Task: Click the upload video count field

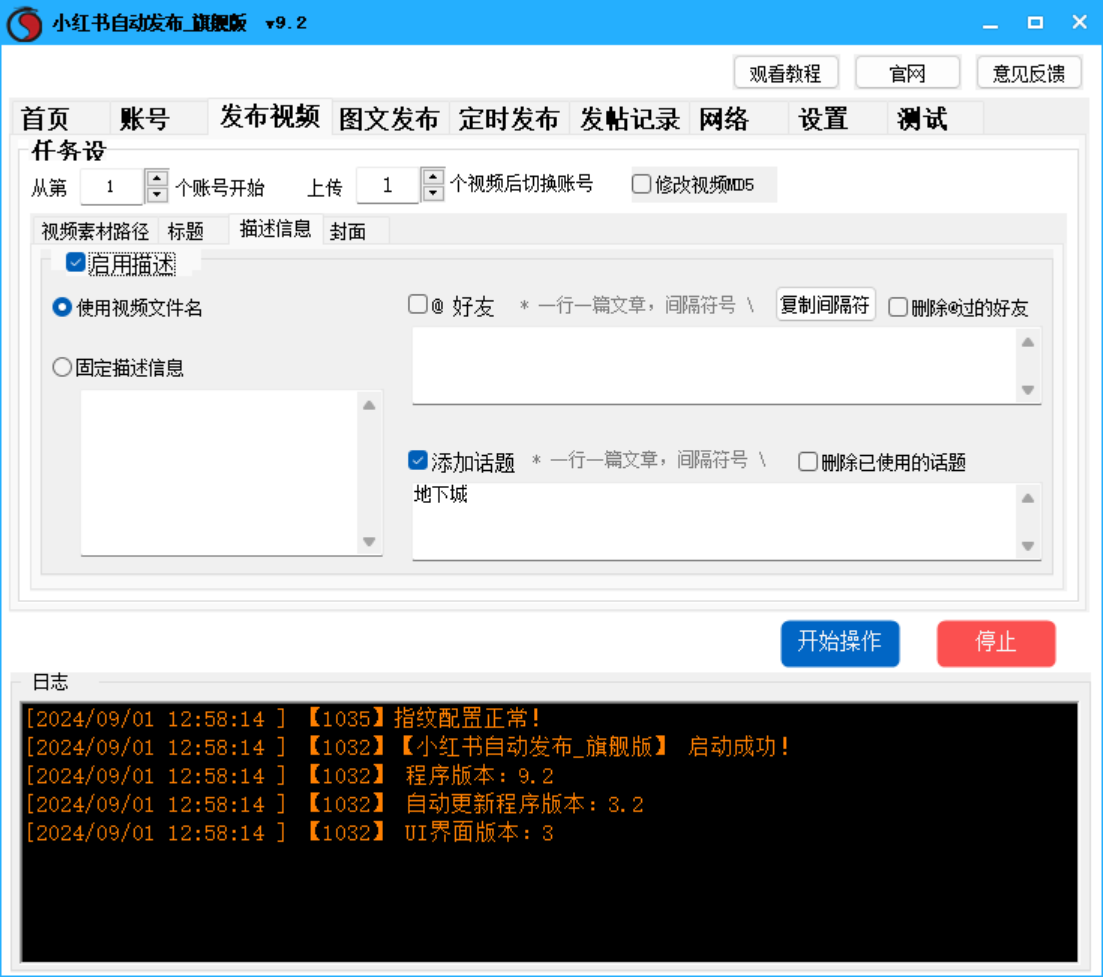Action: [x=388, y=186]
